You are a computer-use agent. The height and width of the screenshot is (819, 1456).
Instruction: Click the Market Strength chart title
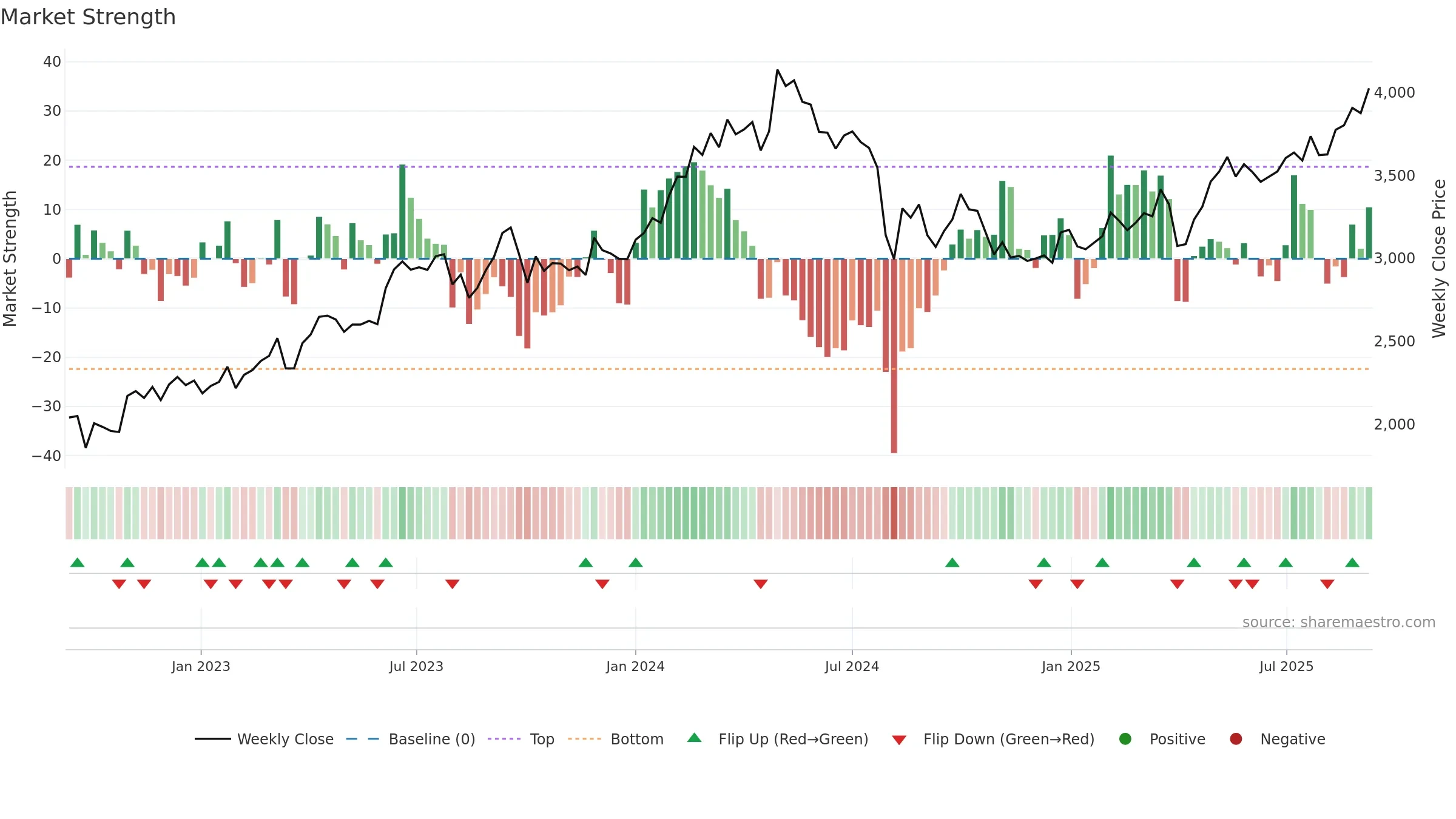[88, 17]
